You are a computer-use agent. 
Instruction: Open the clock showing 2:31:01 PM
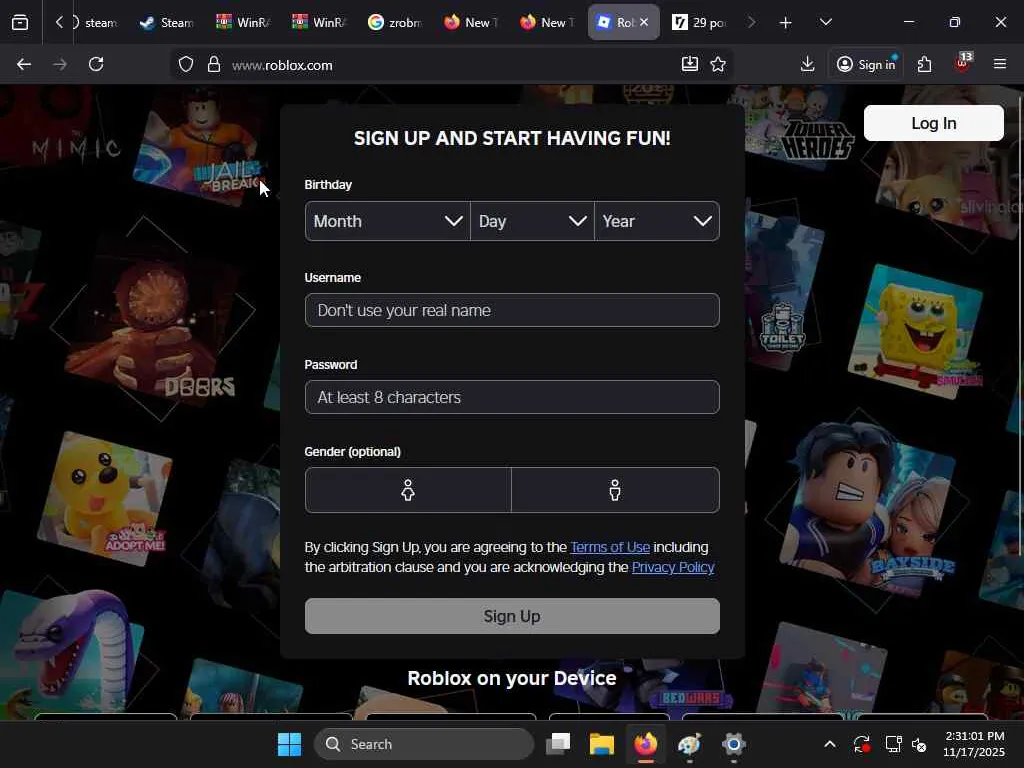click(x=974, y=744)
